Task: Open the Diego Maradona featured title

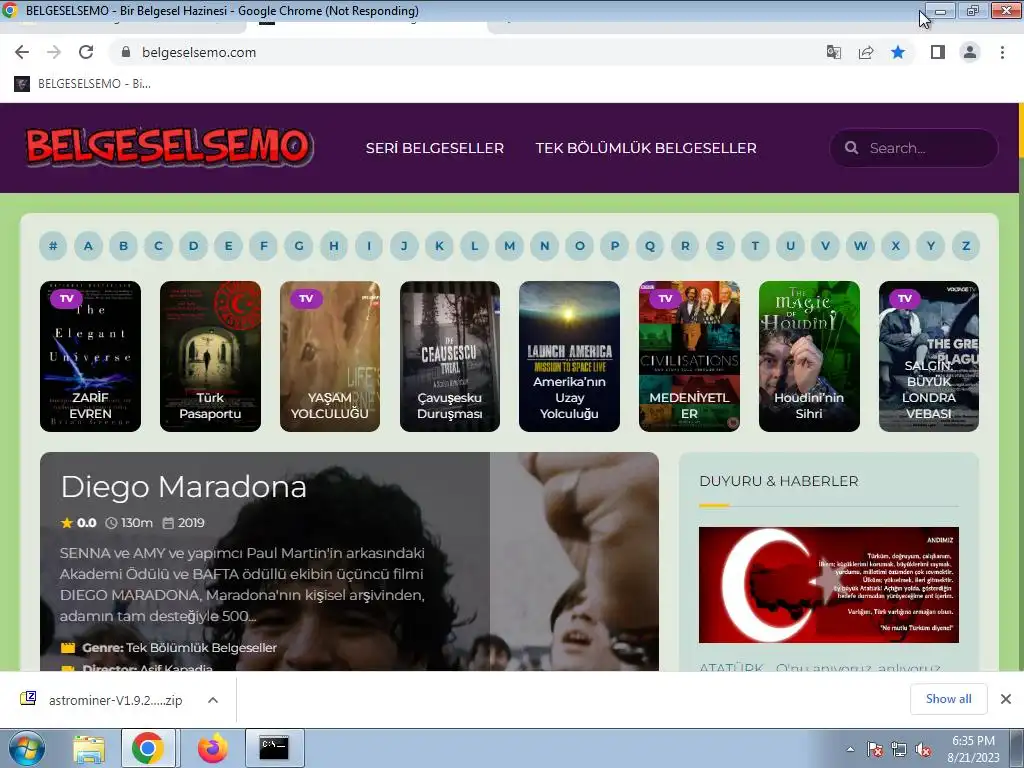Action: (184, 487)
